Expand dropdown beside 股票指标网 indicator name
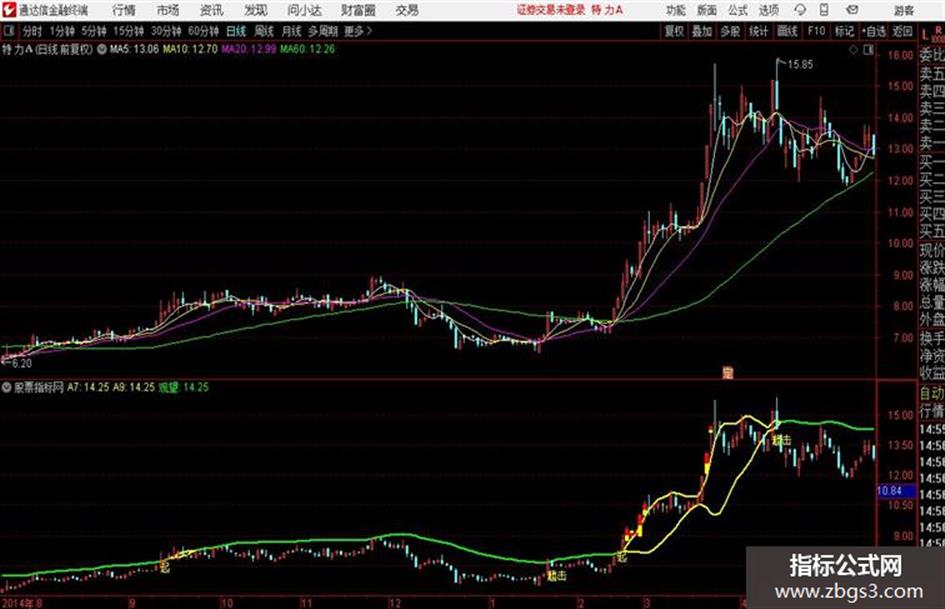 [8, 387]
